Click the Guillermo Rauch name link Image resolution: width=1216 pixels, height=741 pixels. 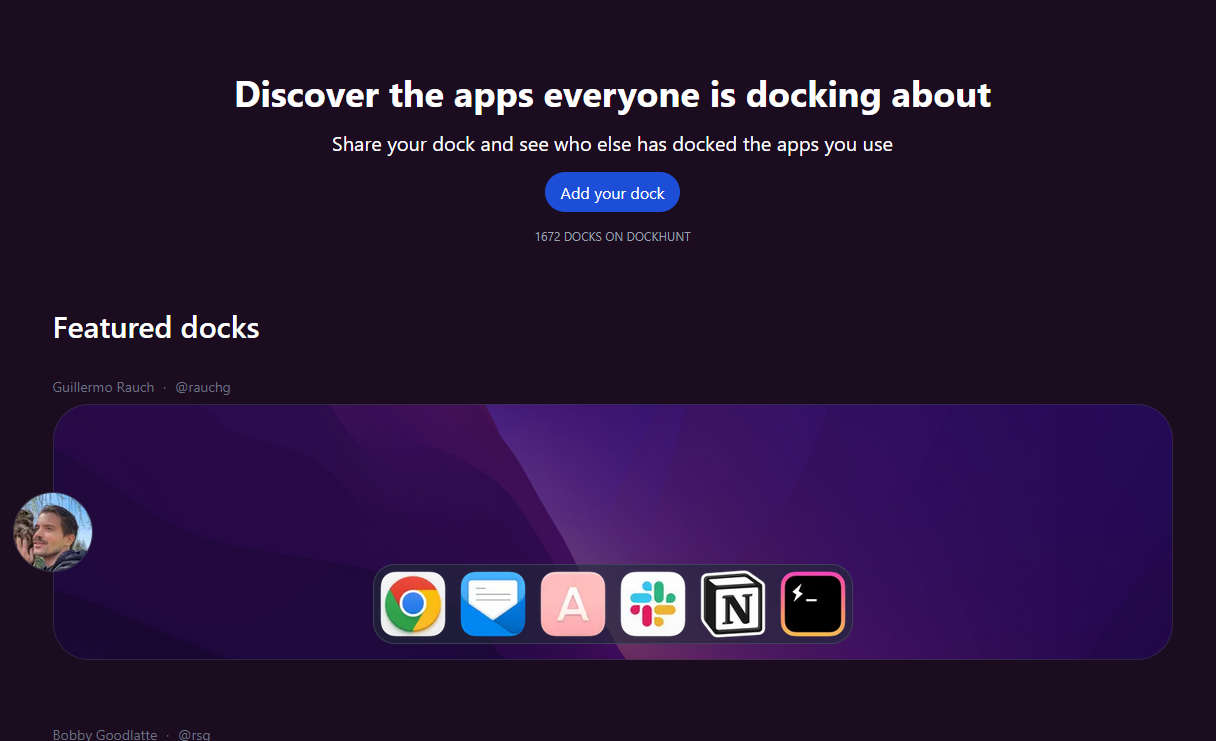tap(104, 387)
